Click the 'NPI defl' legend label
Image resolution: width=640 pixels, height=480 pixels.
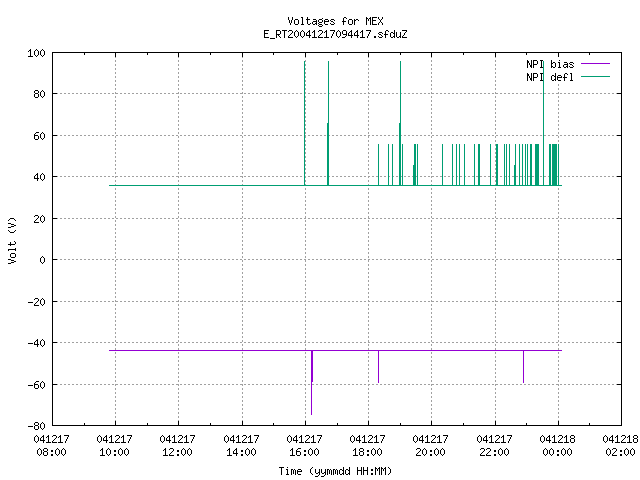(550, 77)
